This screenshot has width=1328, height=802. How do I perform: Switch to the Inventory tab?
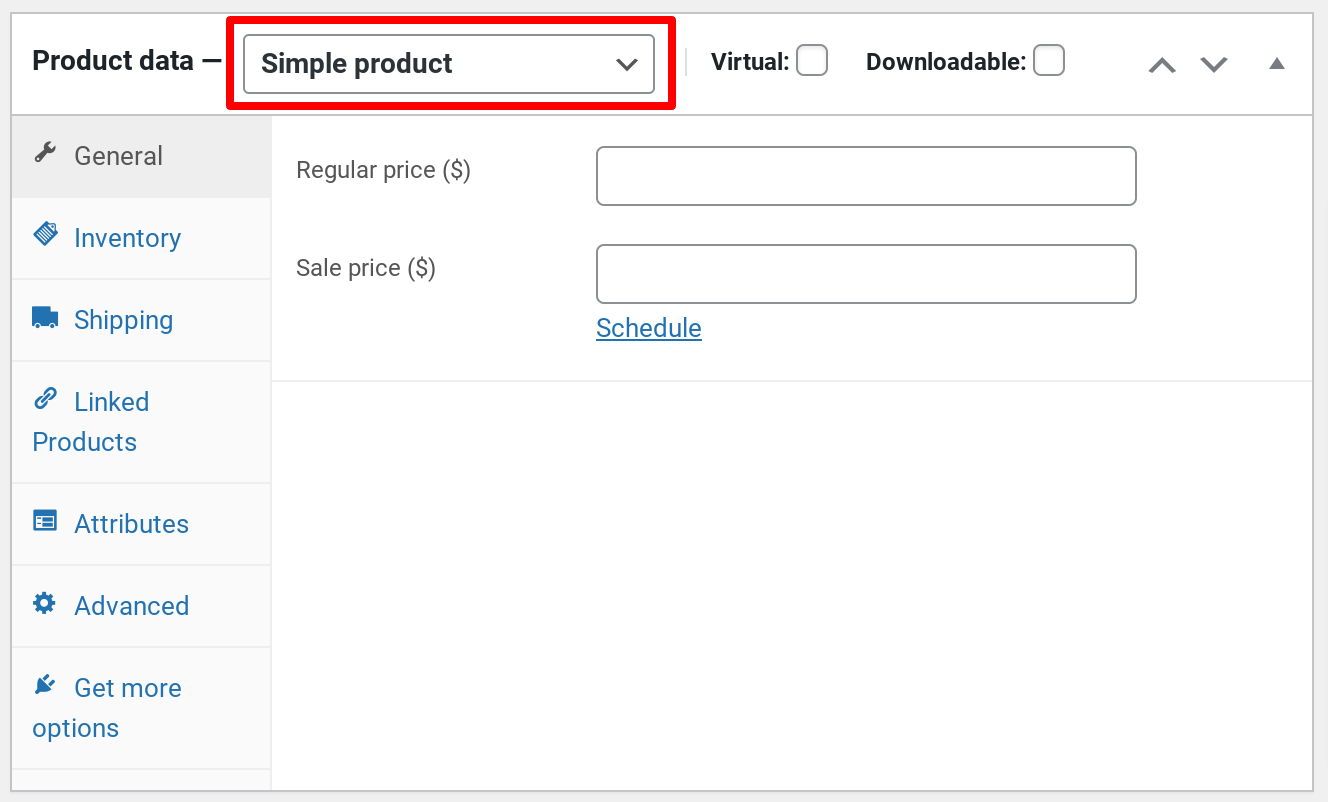(127, 238)
